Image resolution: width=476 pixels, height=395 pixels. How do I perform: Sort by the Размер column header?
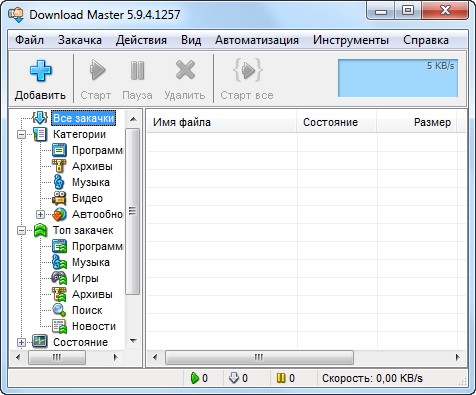pyautogui.click(x=417, y=122)
